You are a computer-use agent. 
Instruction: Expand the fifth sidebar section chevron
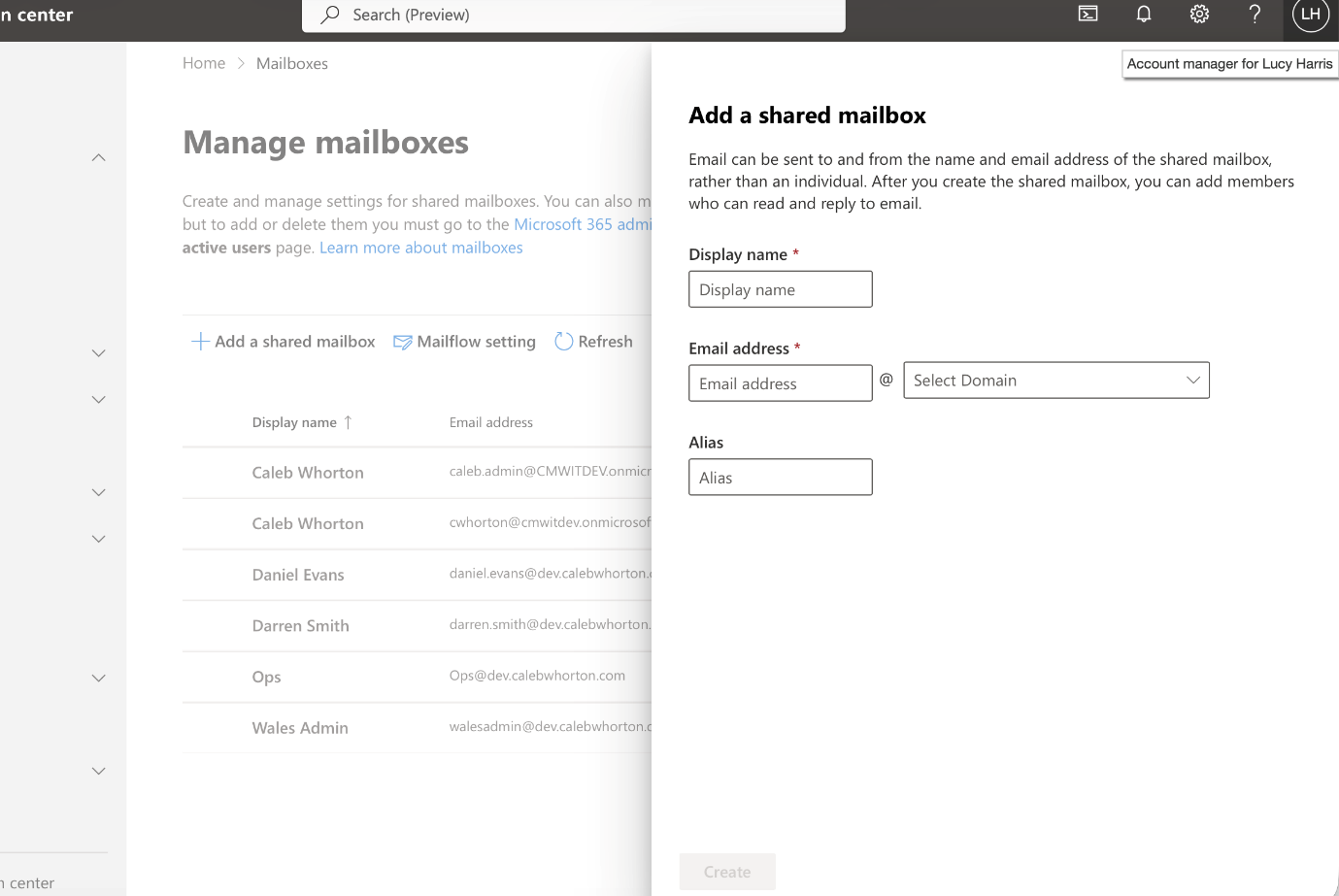pyautogui.click(x=98, y=539)
